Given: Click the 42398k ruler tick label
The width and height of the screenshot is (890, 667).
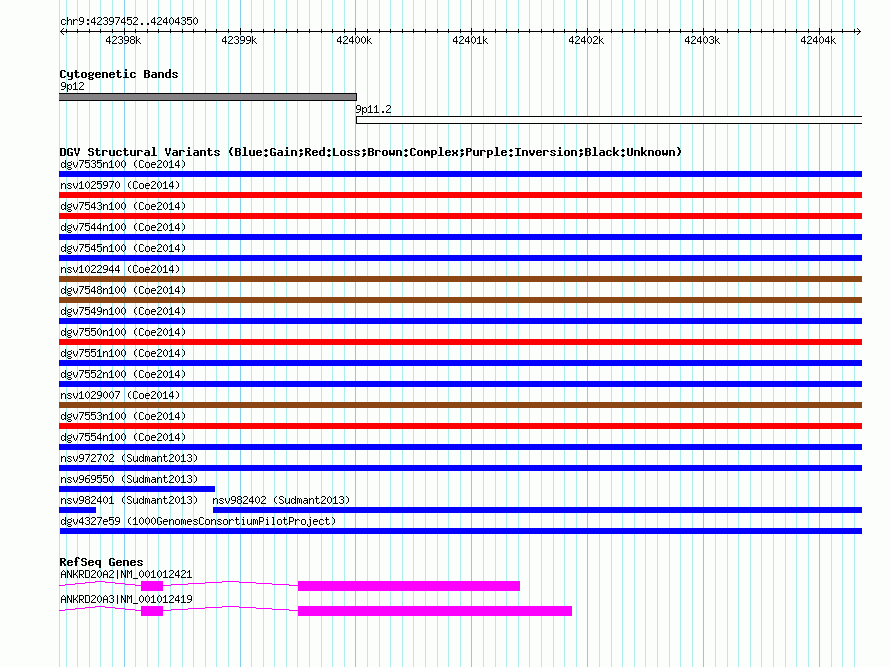Looking at the screenshot, I should point(123,40).
